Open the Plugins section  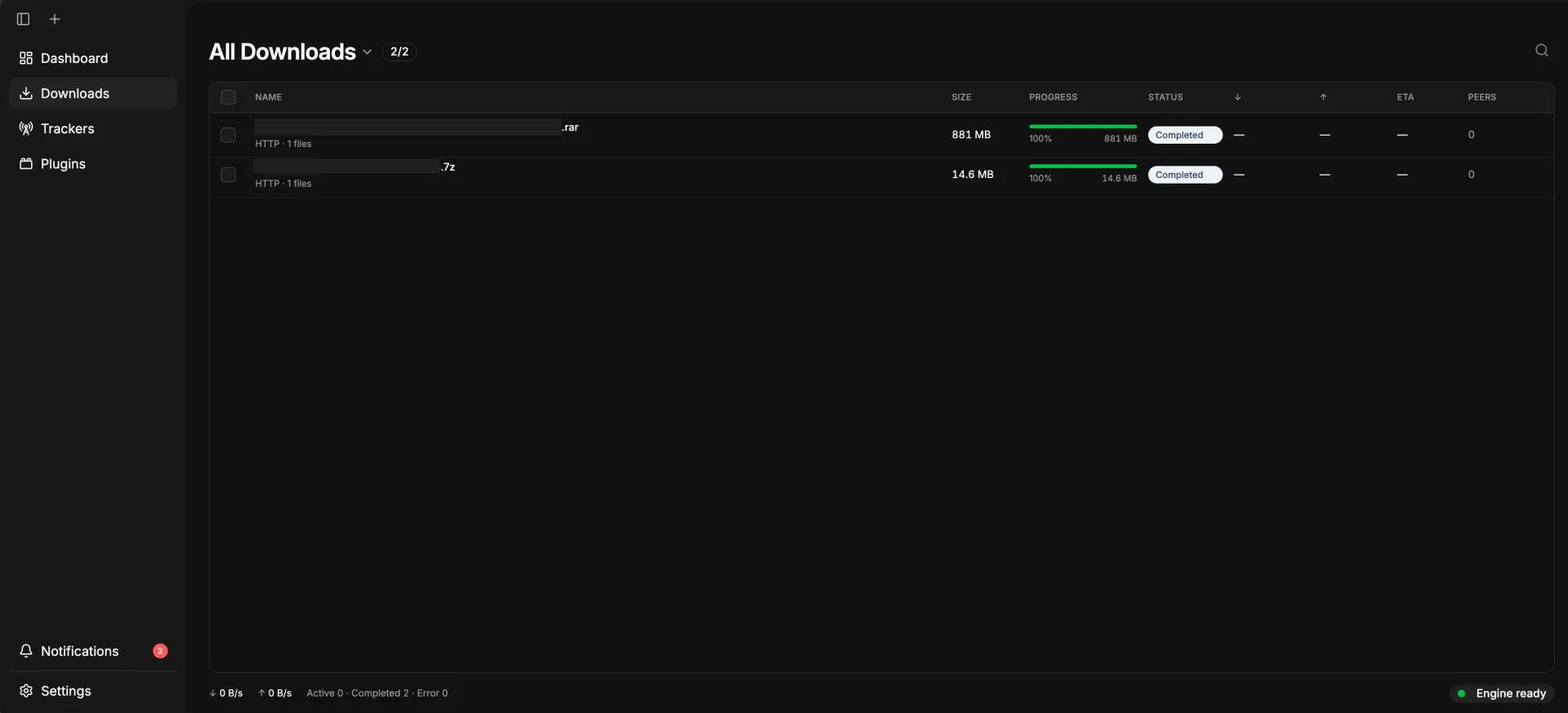[93, 163]
